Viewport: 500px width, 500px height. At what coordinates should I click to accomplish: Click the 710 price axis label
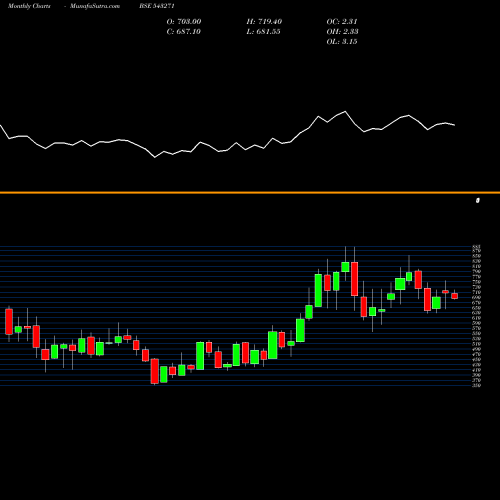click(x=477, y=292)
